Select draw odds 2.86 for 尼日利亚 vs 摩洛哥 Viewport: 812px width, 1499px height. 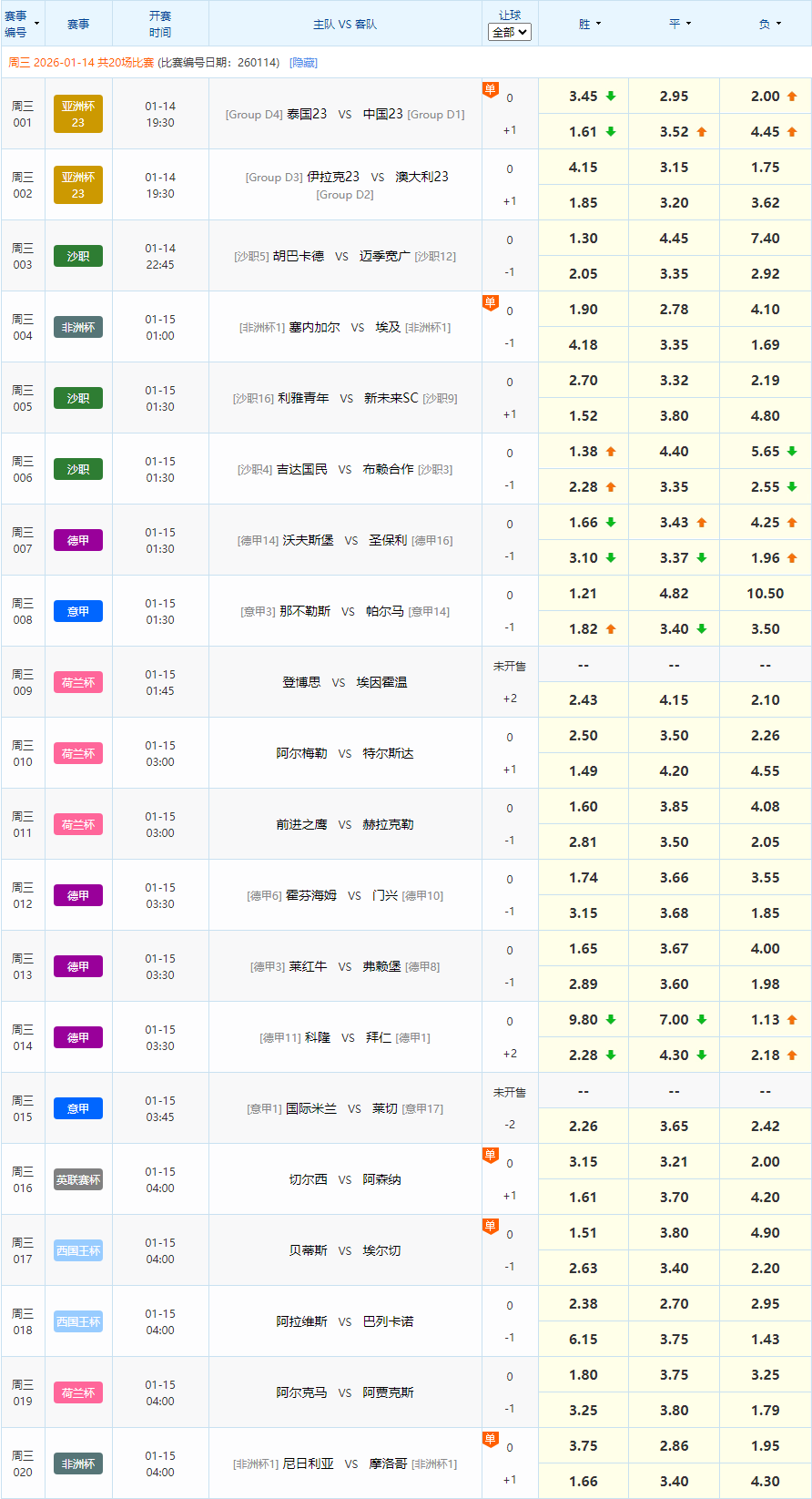(x=675, y=1445)
